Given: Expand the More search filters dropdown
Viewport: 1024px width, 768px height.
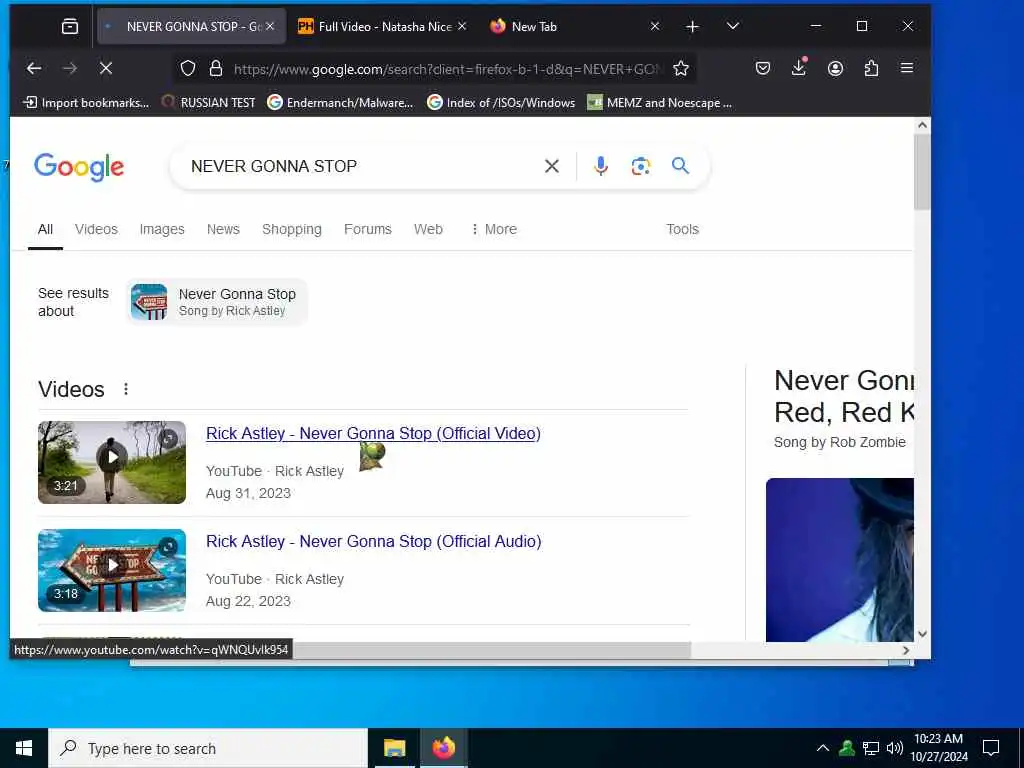Looking at the screenshot, I should coord(494,229).
